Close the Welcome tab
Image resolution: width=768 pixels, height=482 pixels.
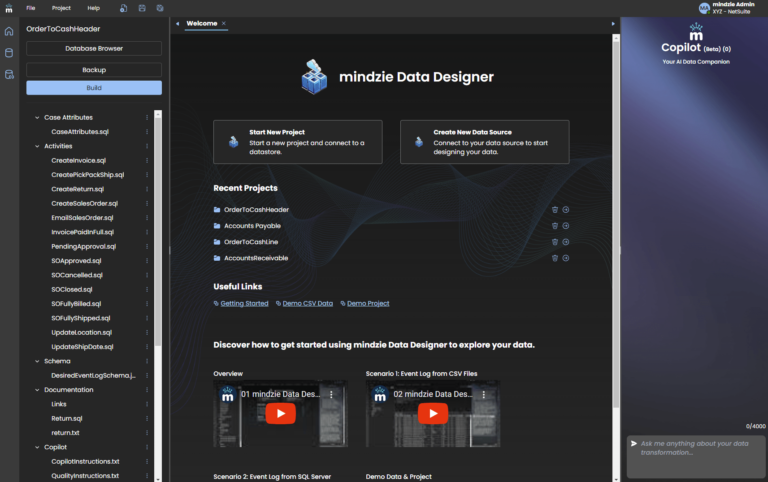pyautogui.click(x=224, y=24)
